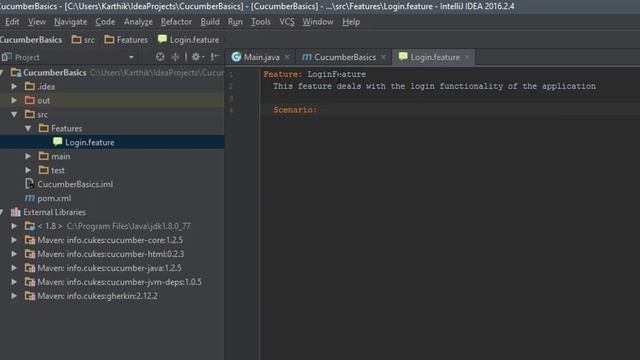Select Maven info.cukes:gherkin:2.12.2 entry
Viewport: 640px width, 360px height.
pyautogui.click(x=98, y=296)
